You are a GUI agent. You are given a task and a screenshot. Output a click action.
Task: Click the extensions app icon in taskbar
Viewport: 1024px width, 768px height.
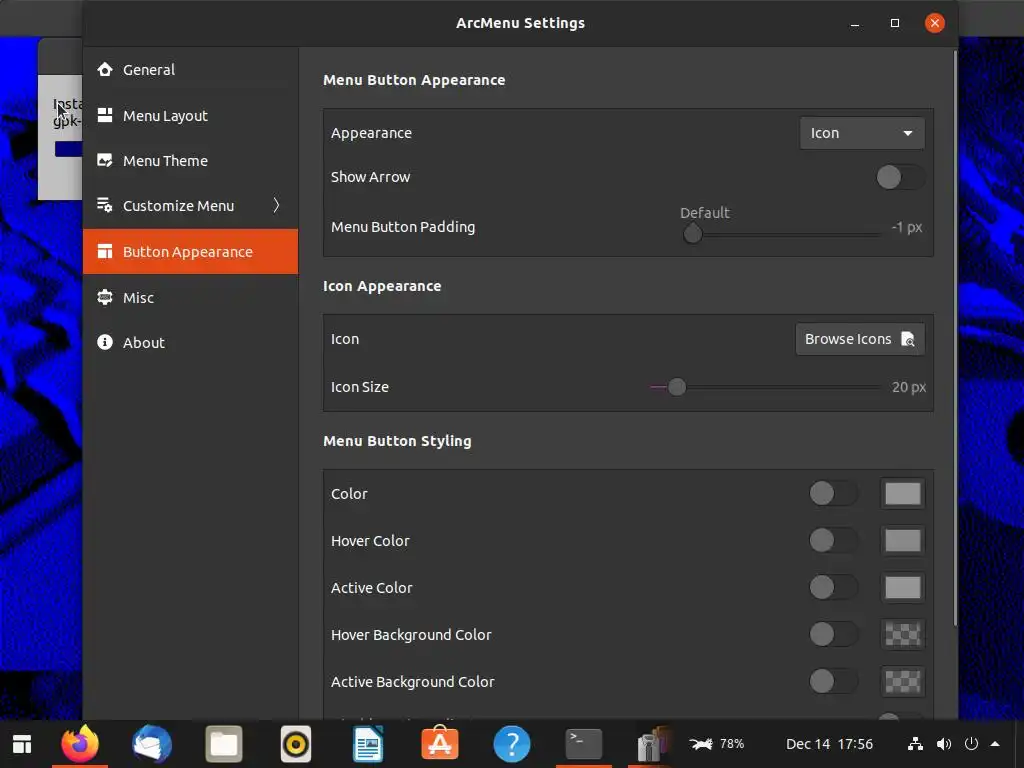click(654, 744)
